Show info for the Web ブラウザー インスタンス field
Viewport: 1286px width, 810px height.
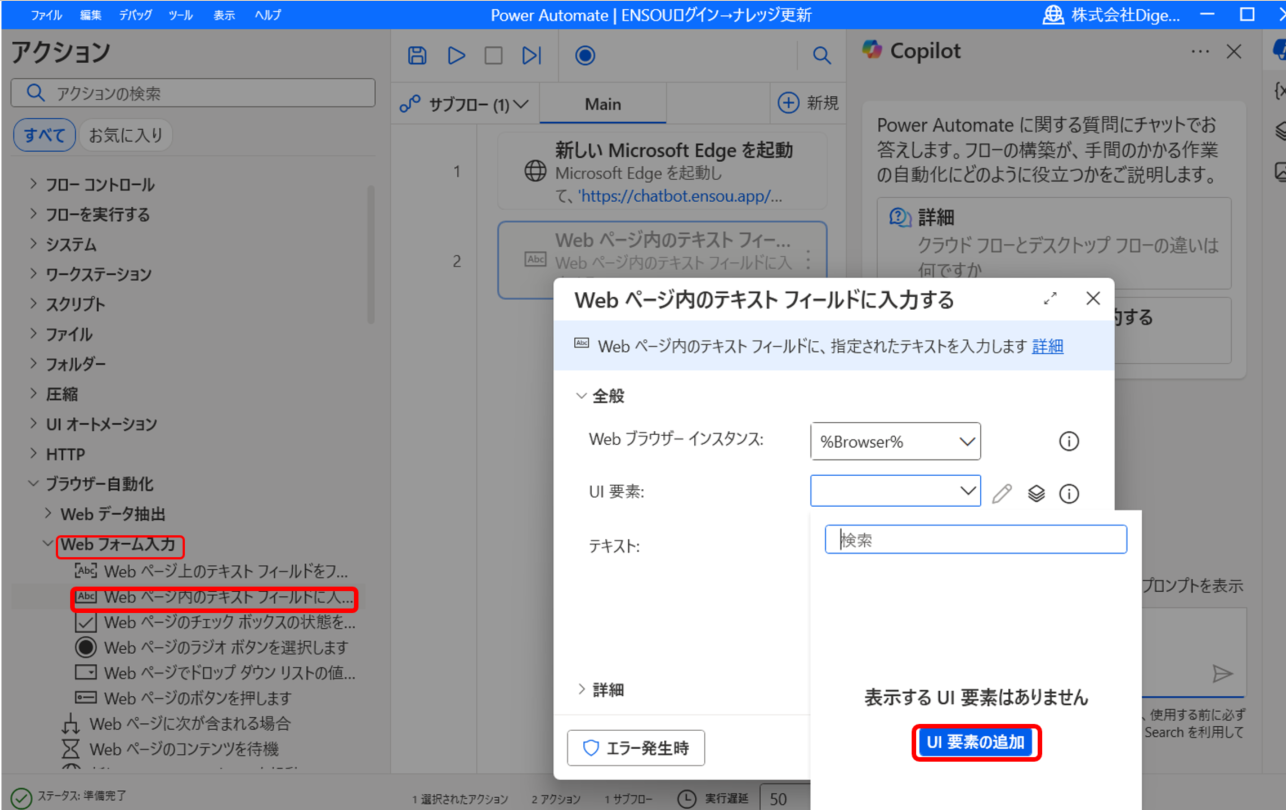tap(1069, 441)
